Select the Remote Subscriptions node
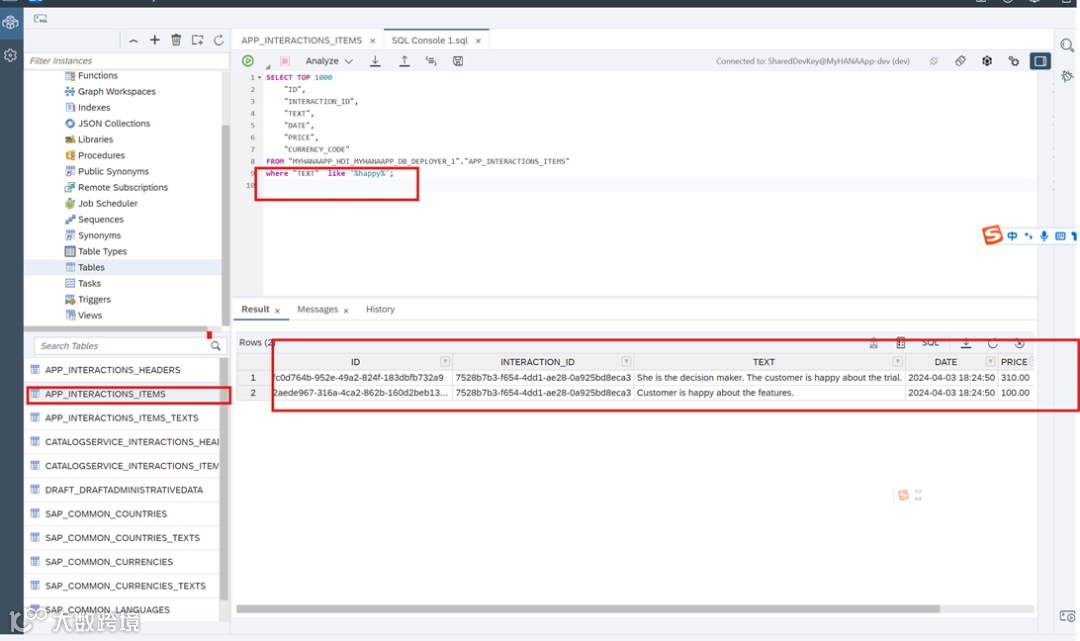 point(123,187)
